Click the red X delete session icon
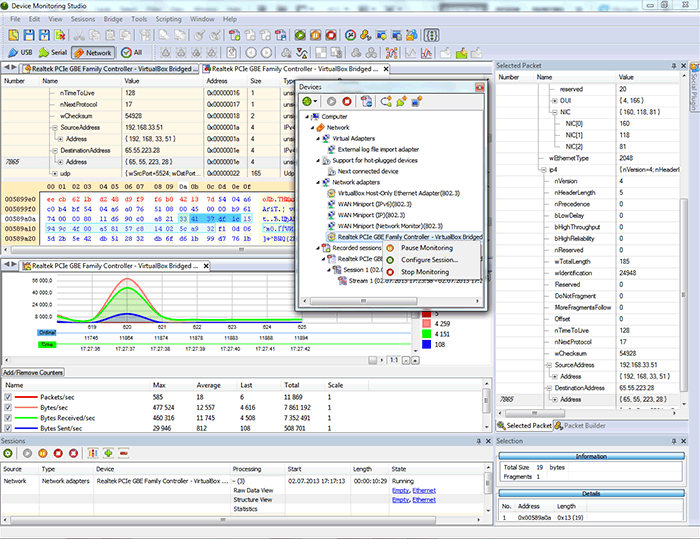 [x=74, y=453]
